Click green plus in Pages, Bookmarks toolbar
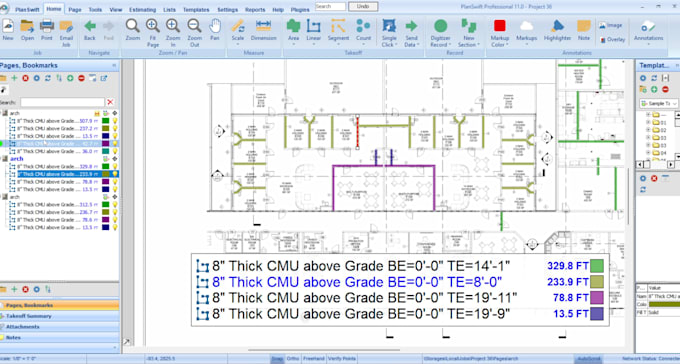This screenshot has width=680, height=364. pos(14,78)
